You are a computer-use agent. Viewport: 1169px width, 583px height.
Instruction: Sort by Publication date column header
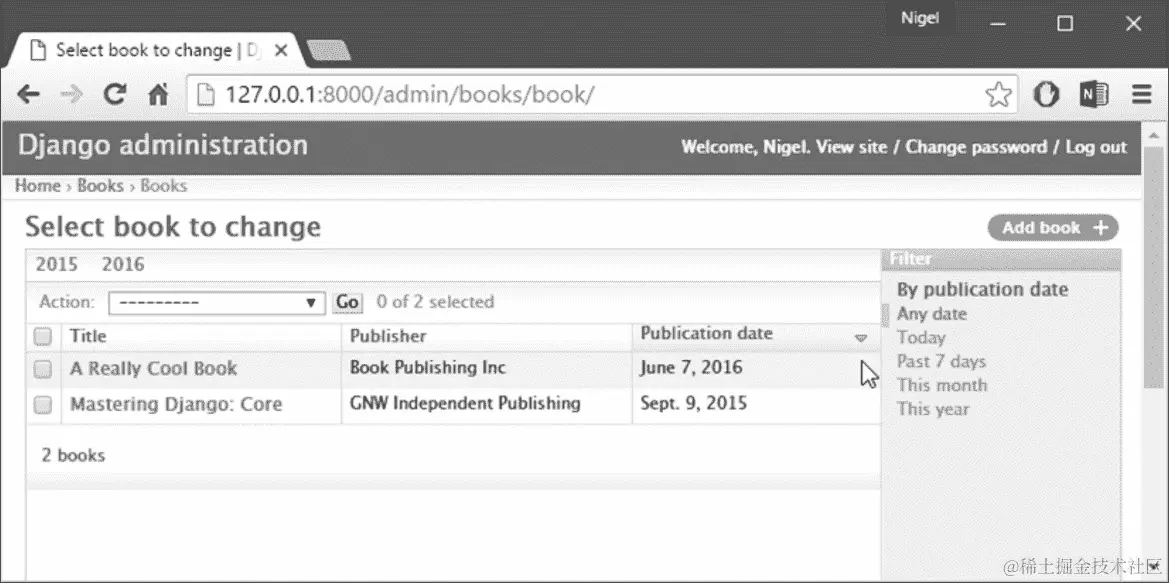pos(706,333)
